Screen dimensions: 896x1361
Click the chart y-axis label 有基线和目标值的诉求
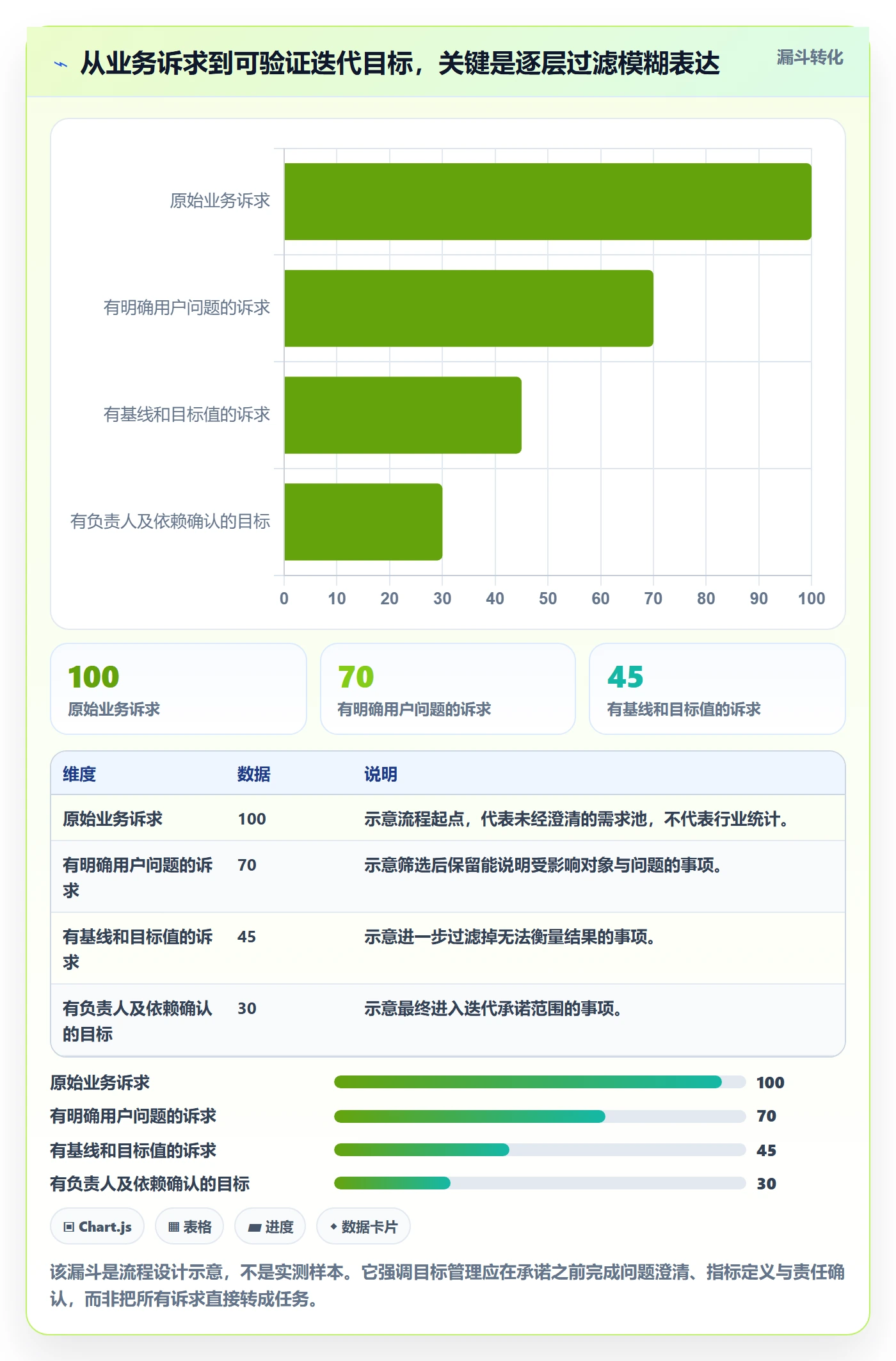click(x=187, y=415)
